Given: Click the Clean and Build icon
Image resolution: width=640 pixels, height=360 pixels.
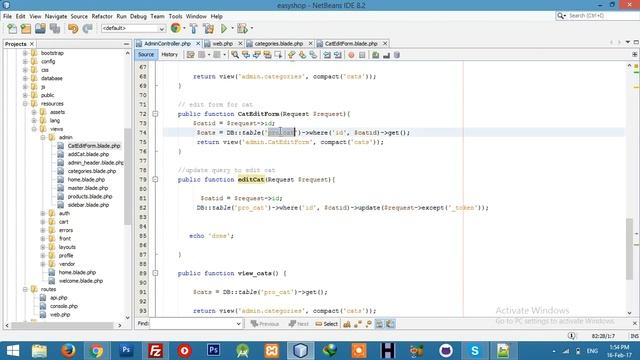Looking at the screenshot, I should (x=209, y=28).
